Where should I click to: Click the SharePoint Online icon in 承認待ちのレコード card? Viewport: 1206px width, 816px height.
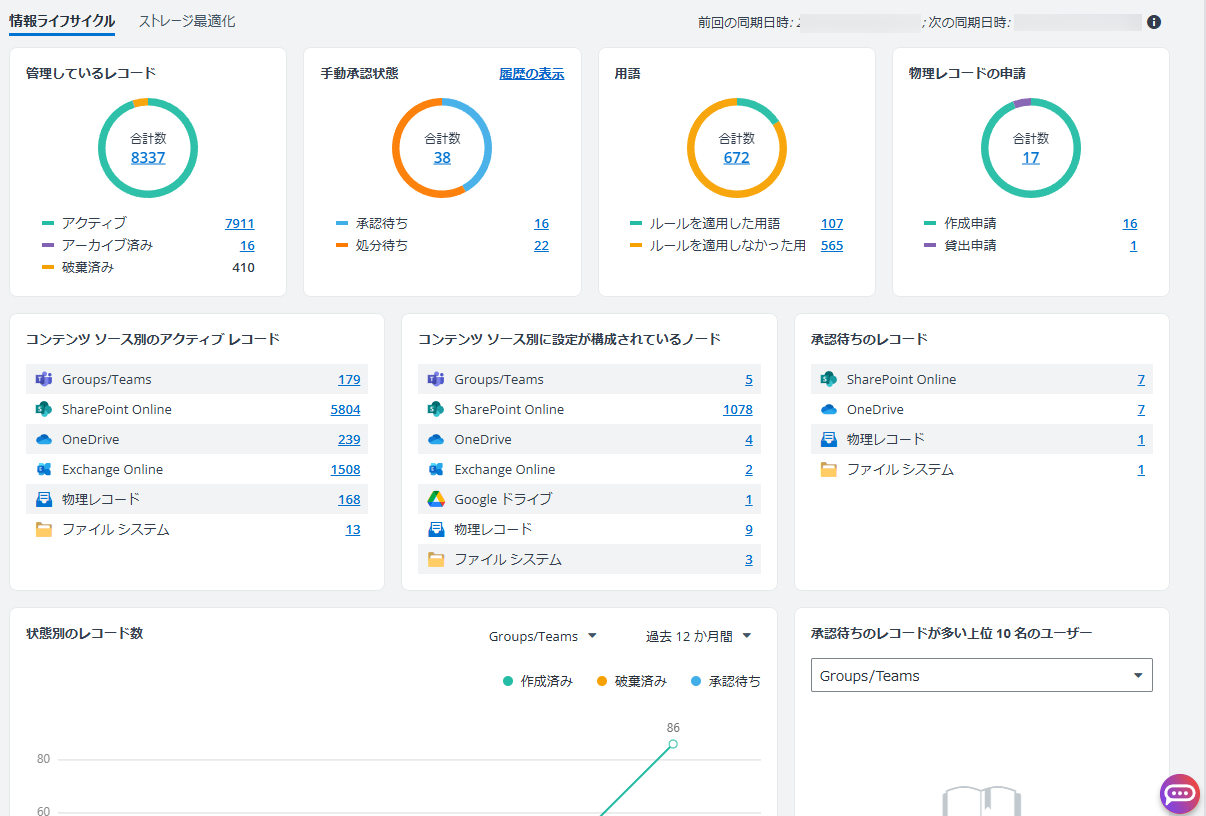828,379
